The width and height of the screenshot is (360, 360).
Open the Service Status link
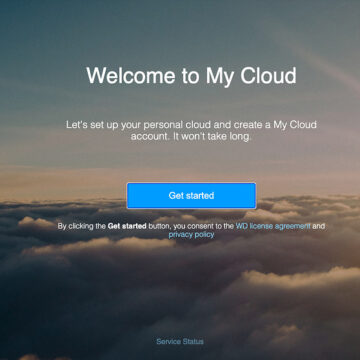[180, 341]
